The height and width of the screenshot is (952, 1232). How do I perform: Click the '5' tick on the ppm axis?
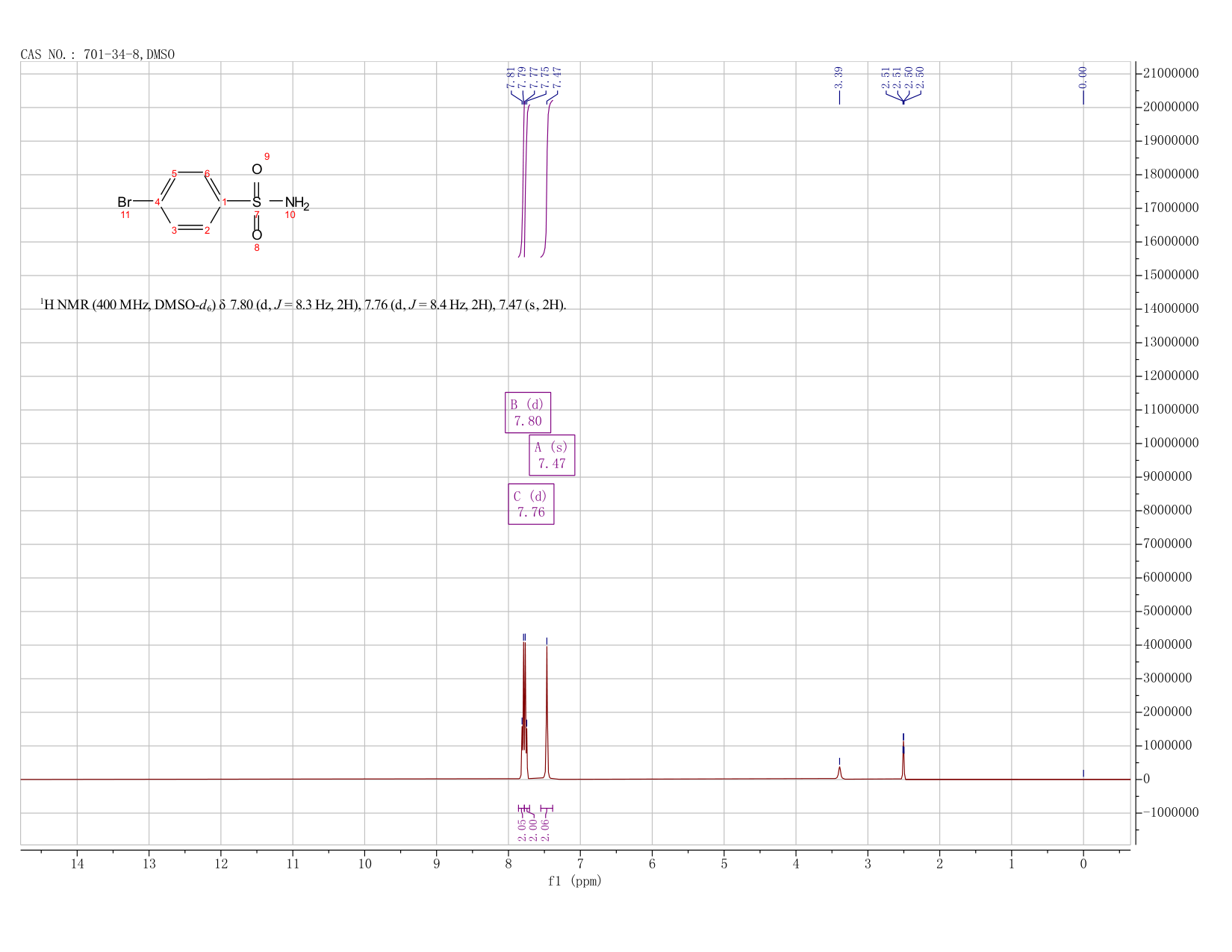[724, 864]
